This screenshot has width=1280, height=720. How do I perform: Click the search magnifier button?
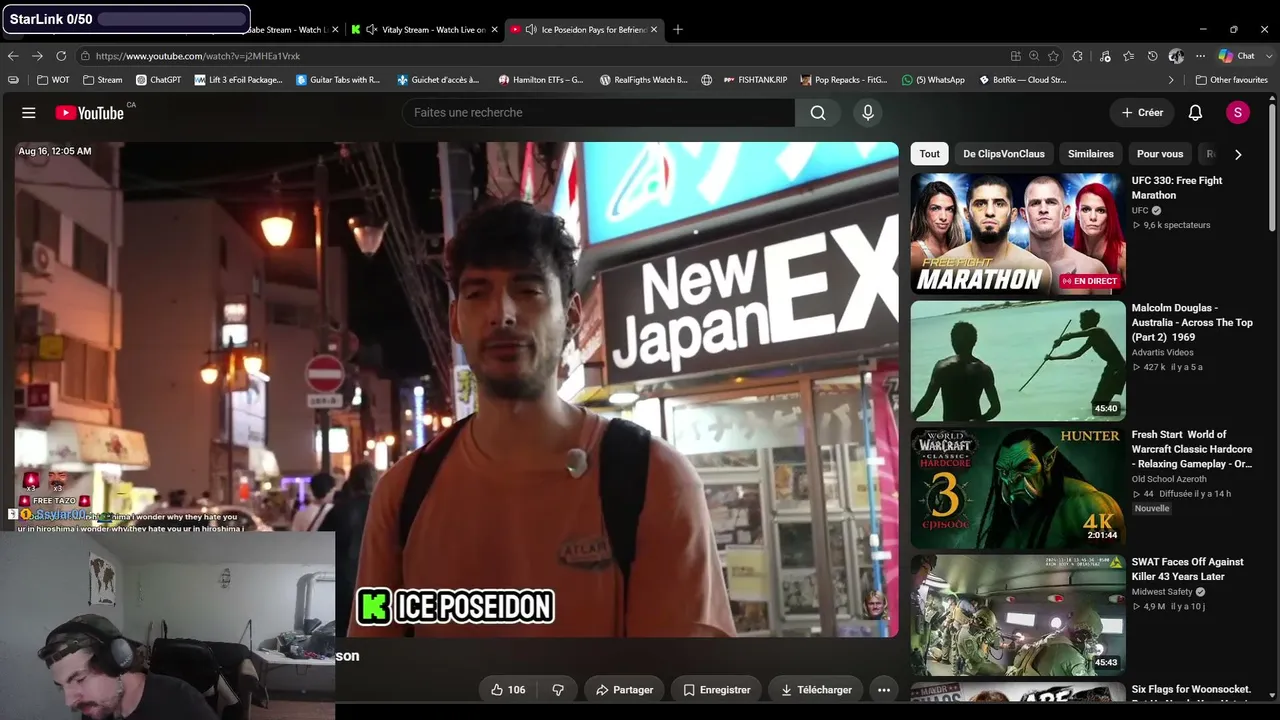818,113
